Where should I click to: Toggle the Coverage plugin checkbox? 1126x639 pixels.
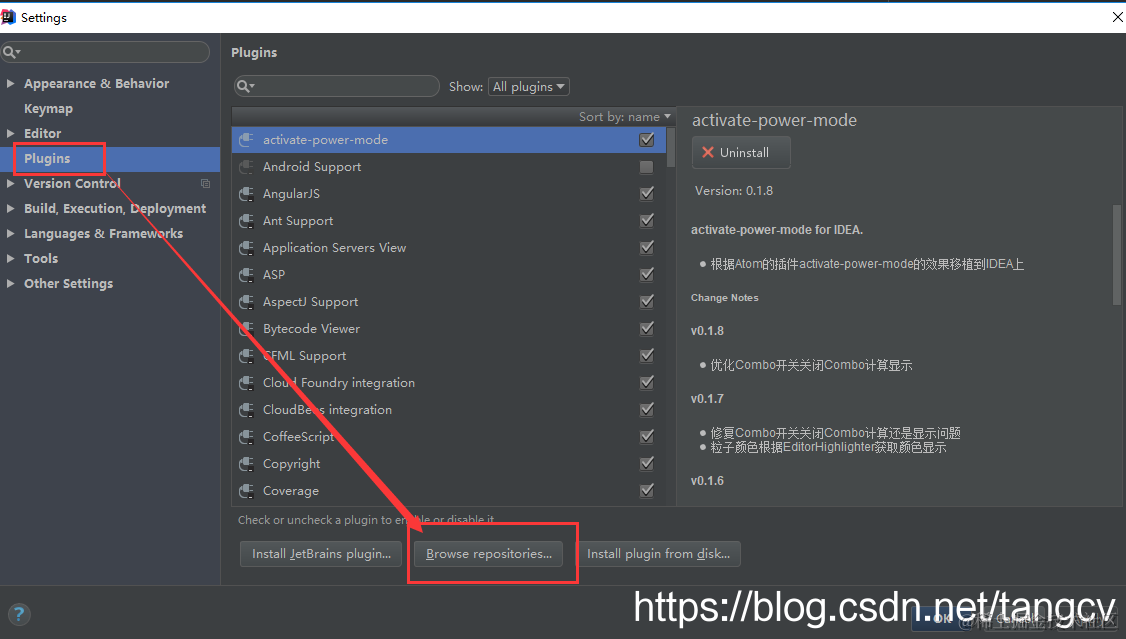(646, 491)
